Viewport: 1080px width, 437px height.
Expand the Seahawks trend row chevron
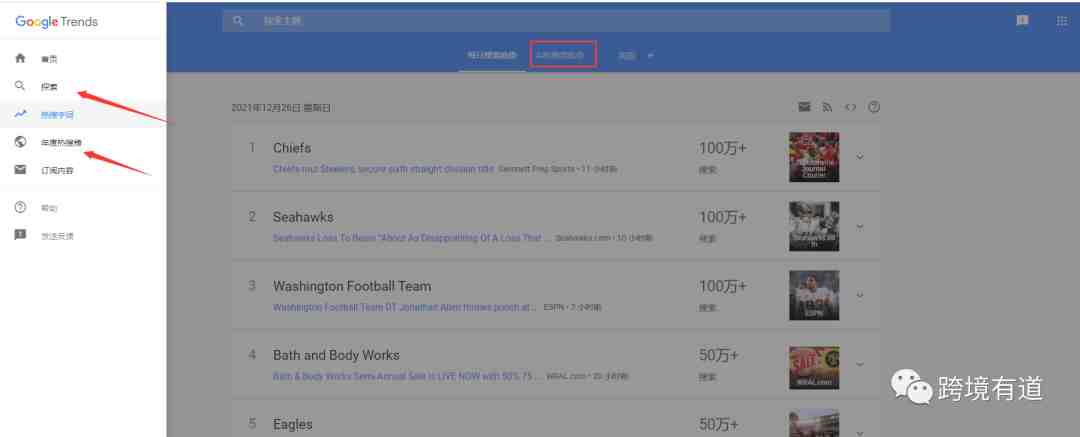click(860, 225)
